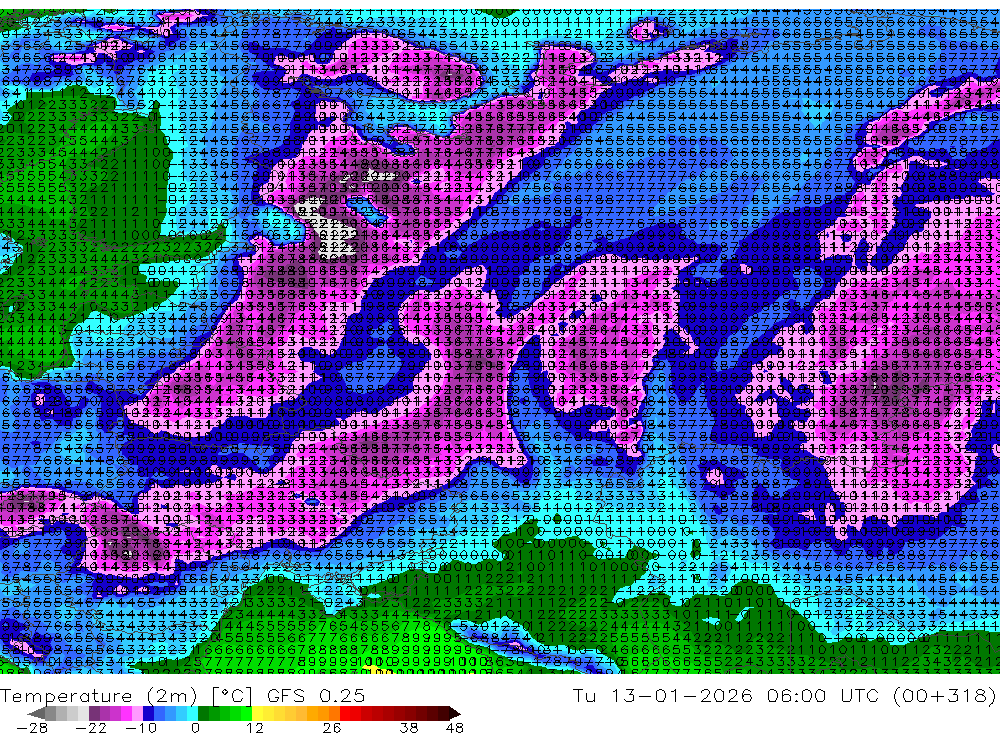Click the 26 label on the legend
The height and width of the screenshot is (733, 1000).
[x=332, y=728]
